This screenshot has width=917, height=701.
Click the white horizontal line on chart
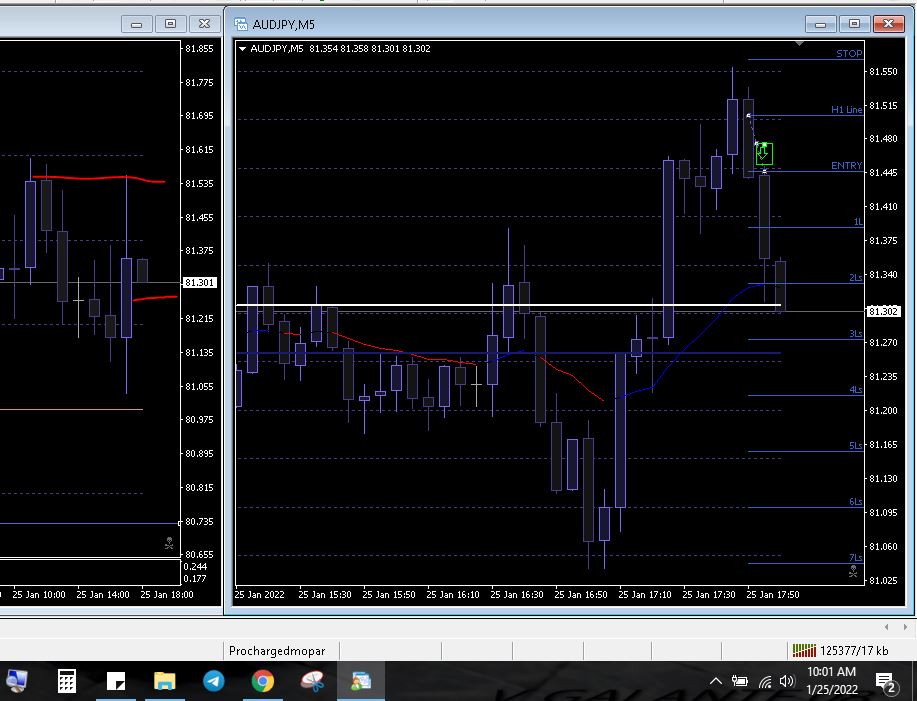click(x=450, y=304)
